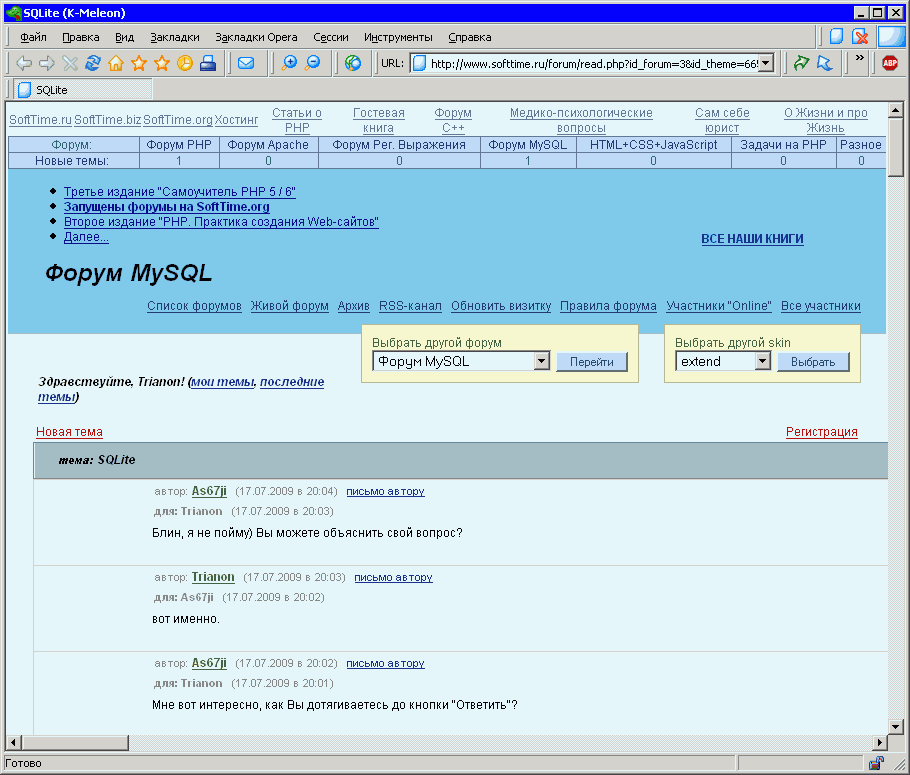
Task: Select the SQLite browser tab
Action: [x=82, y=89]
